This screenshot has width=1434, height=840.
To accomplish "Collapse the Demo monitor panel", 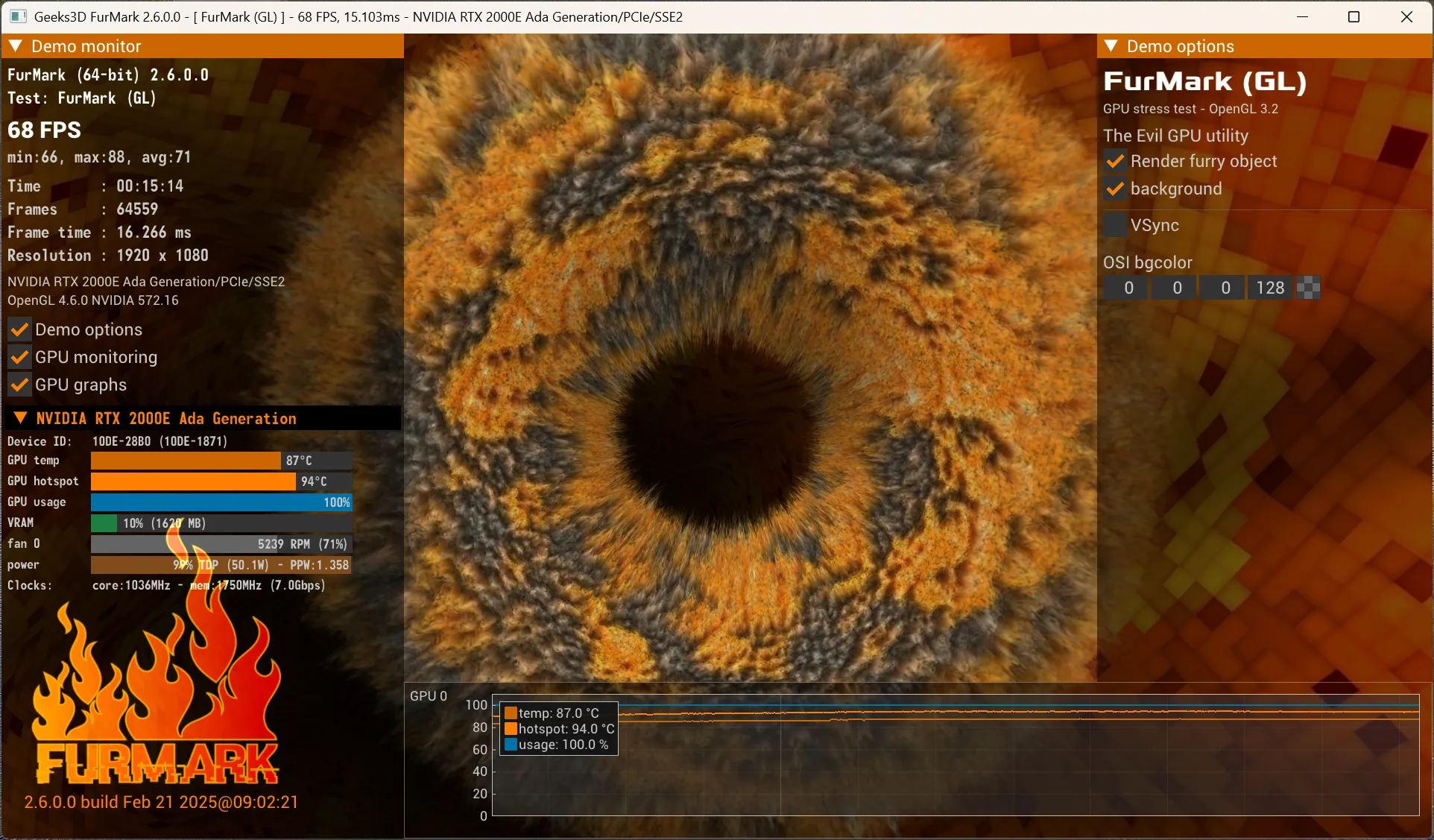I will (16, 46).
